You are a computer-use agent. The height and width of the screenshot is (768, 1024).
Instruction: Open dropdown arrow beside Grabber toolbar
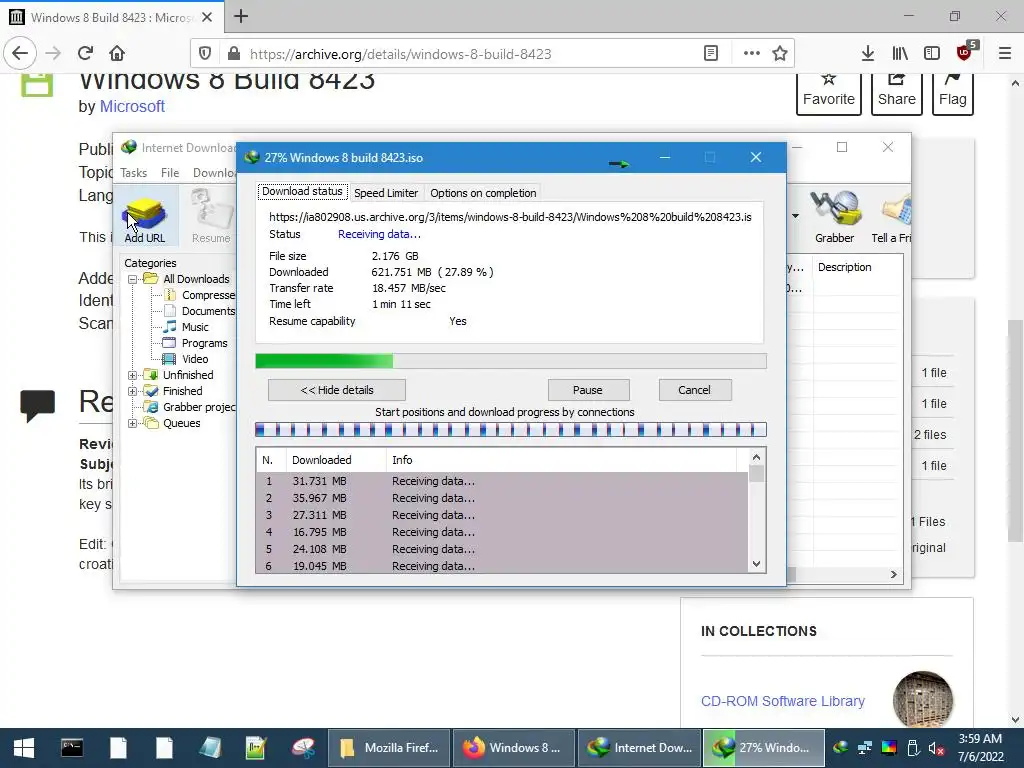pos(795,216)
